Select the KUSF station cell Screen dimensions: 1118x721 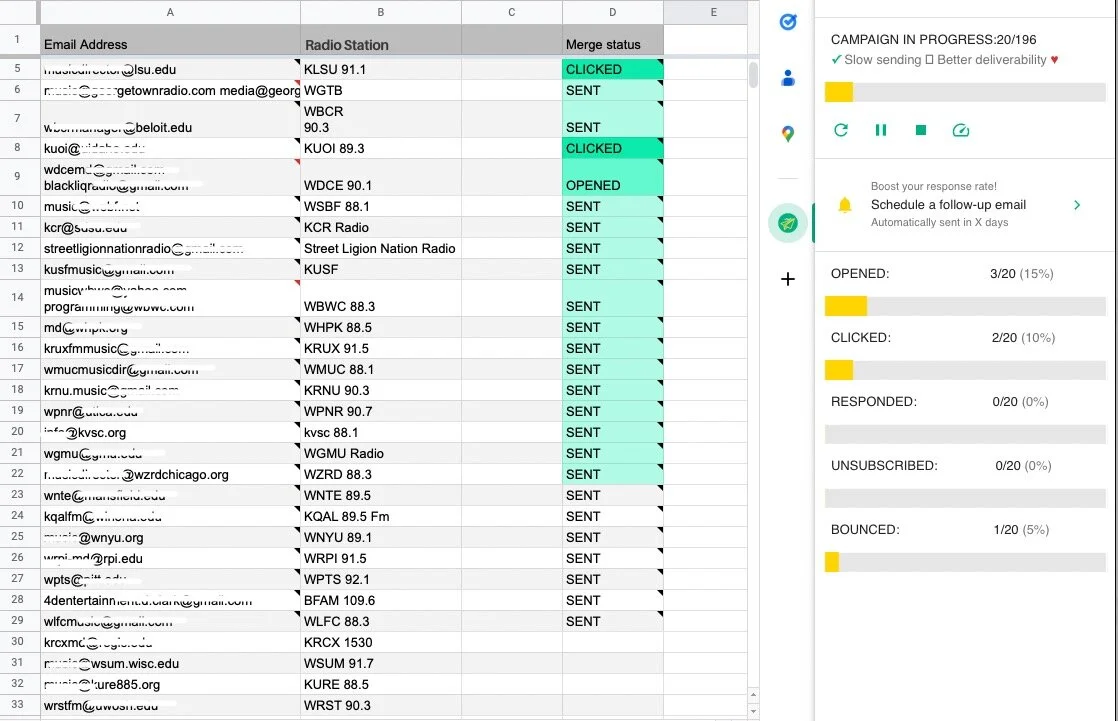pyautogui.click(x=381, y=270)
